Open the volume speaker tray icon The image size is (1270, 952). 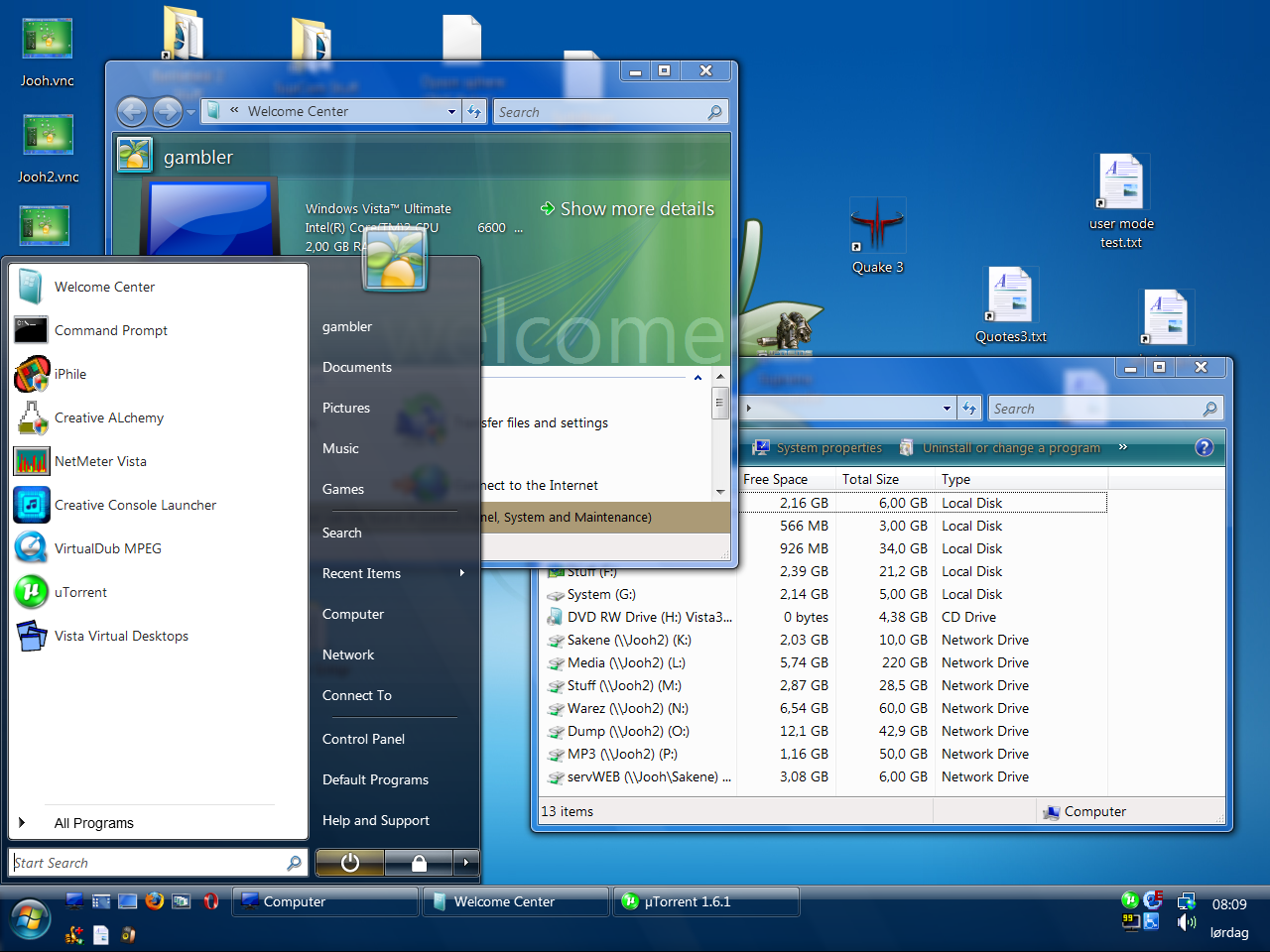tap(1186, 922)
